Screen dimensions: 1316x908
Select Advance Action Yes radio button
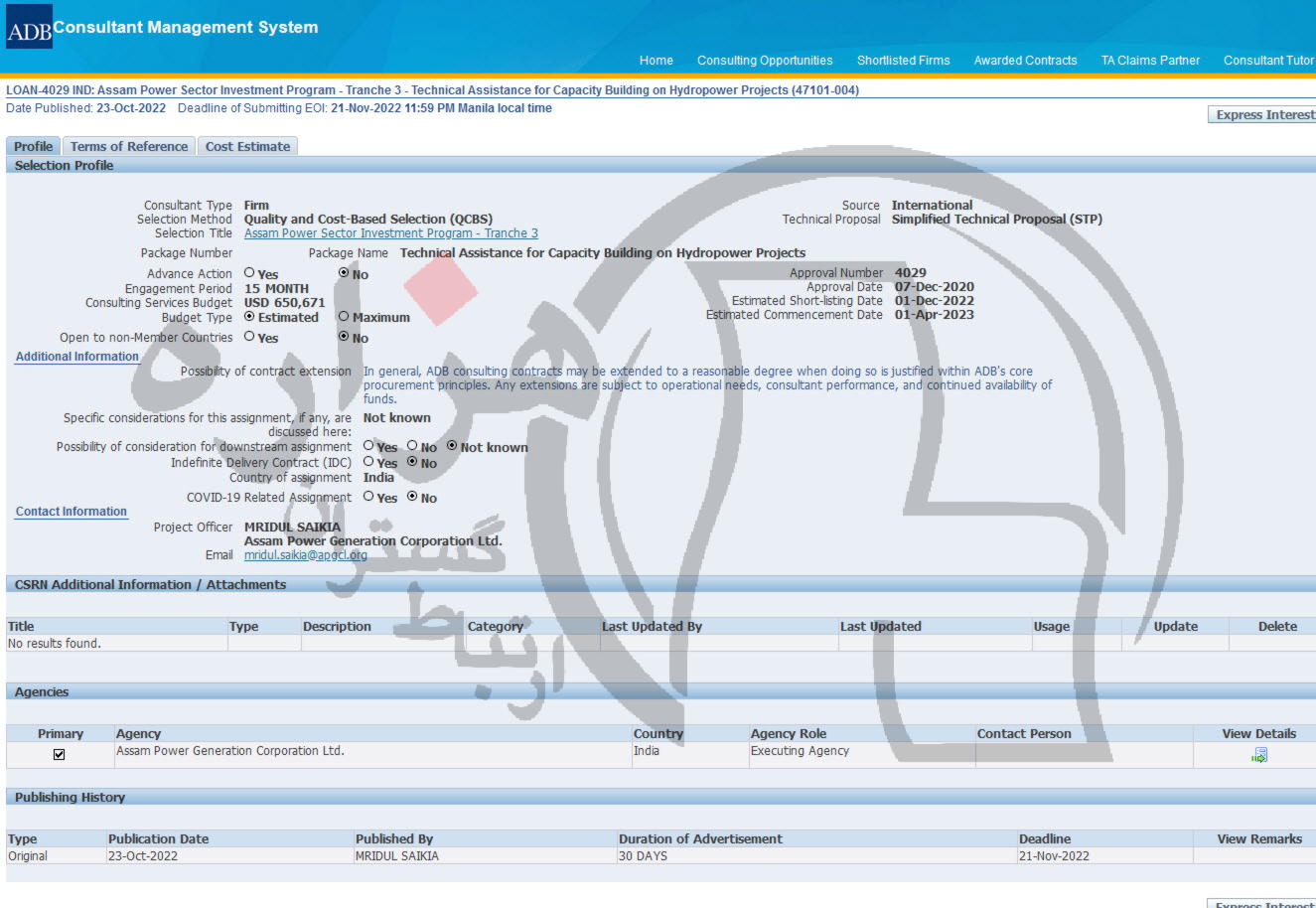[x=249, y=273]
